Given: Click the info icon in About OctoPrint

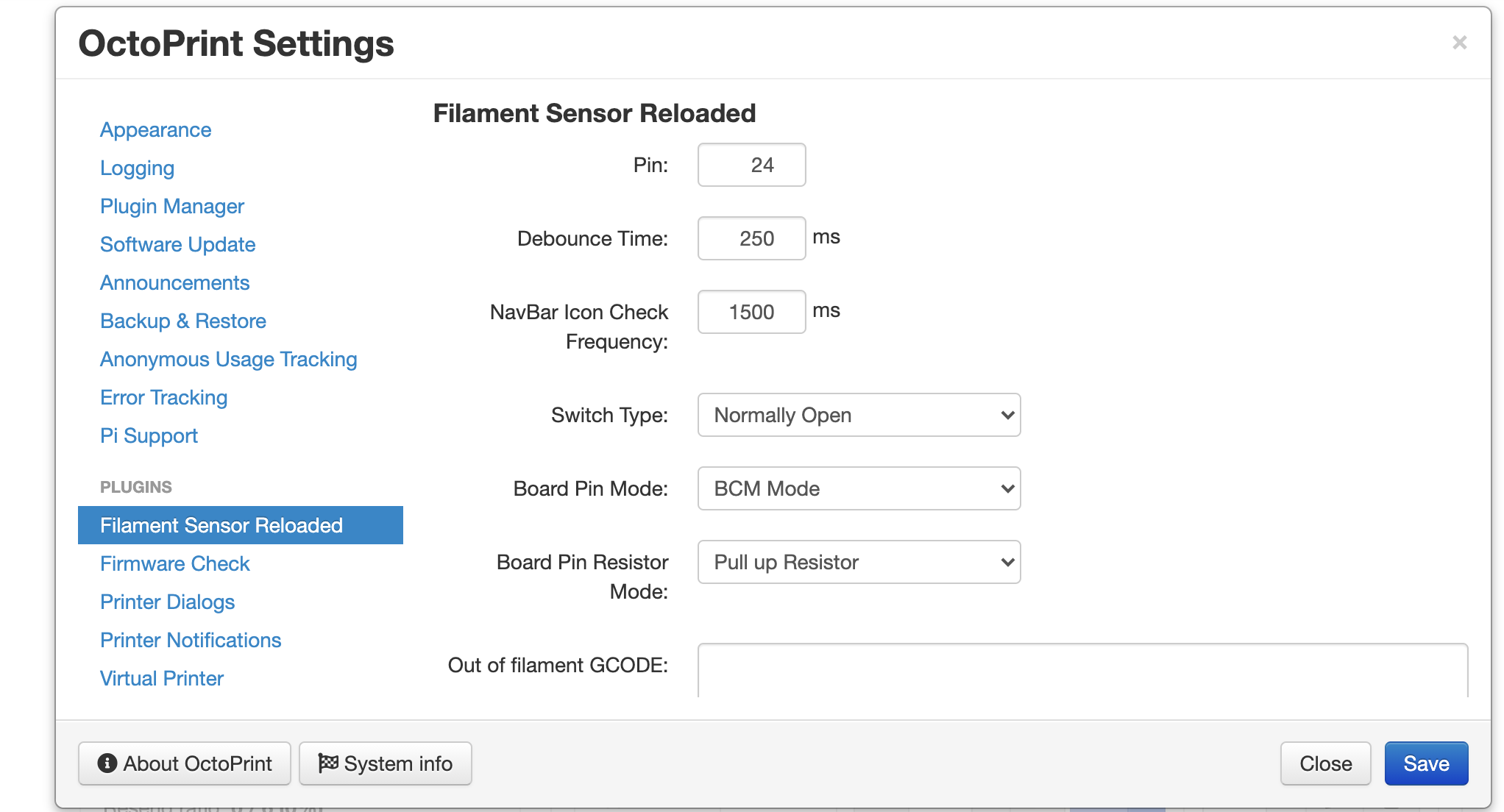Looking at the screenshot, I should [x=107, y=763].
